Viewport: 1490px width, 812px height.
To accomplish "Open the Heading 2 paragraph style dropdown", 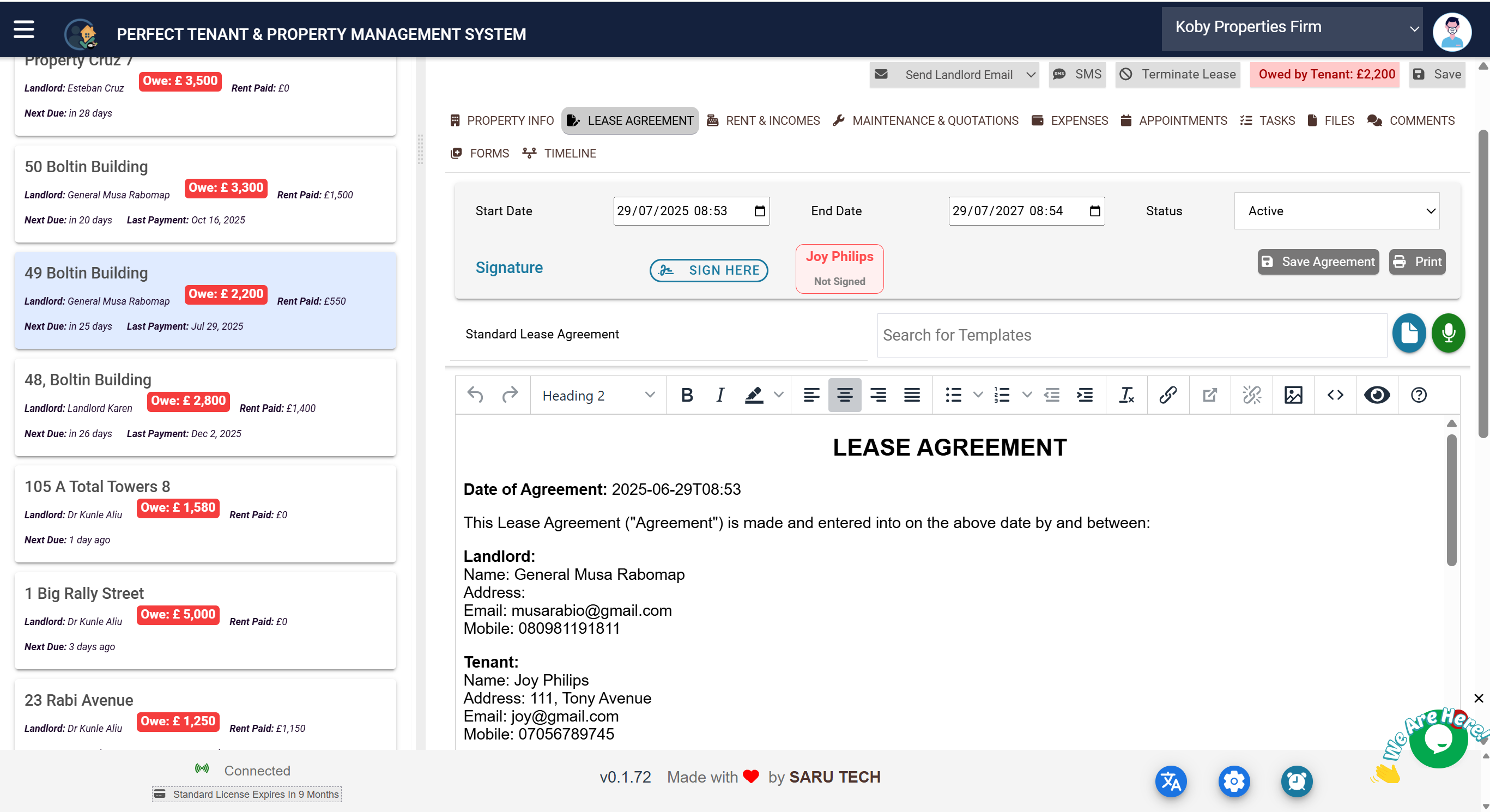I will (597, 395).
